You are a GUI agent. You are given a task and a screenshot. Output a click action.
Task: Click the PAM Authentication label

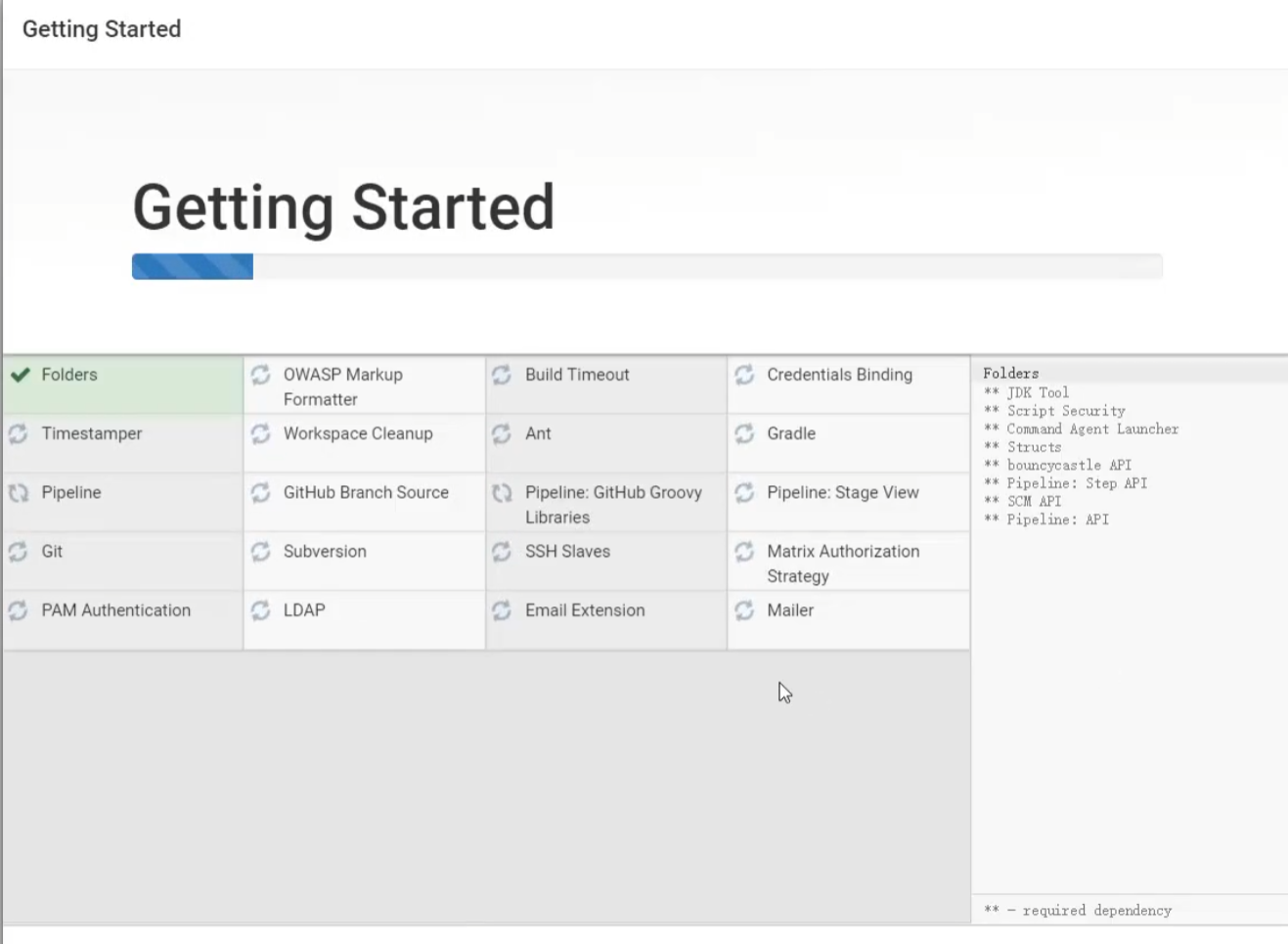(x=116, y=610)
